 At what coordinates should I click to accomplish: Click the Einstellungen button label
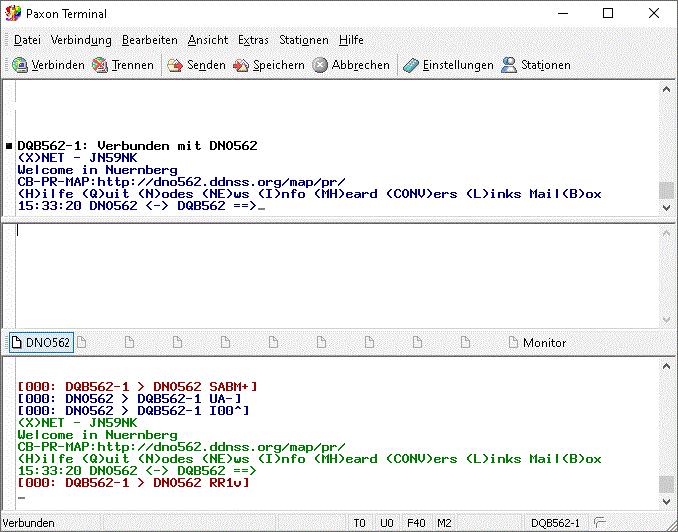pos(458,65)
